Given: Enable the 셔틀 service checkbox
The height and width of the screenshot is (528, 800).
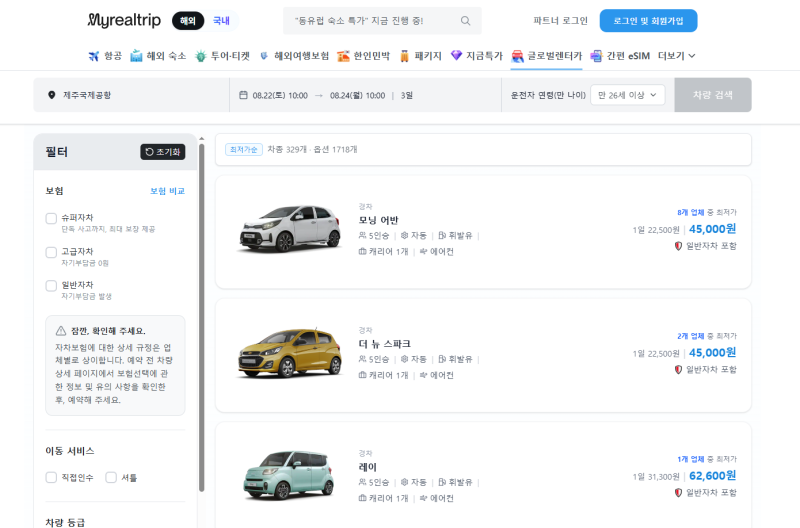Looking at the screenshot, I should (x=111, y=477).
